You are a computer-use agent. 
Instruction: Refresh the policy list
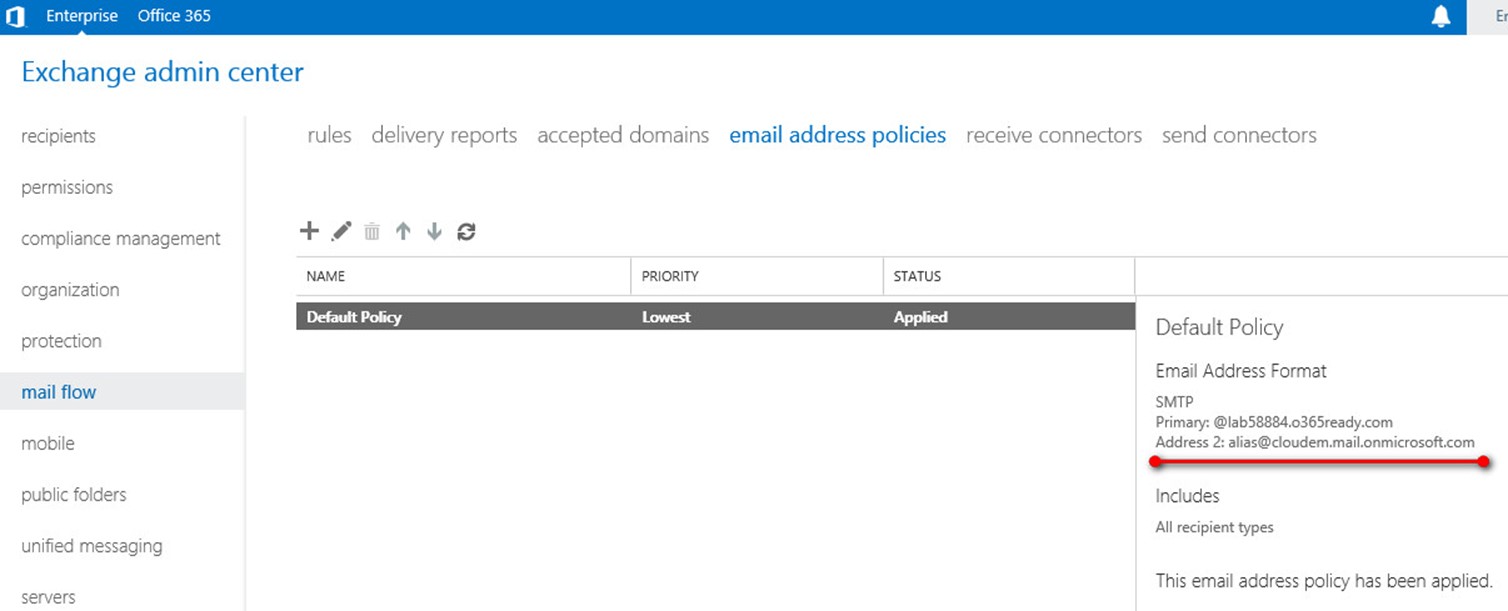pos(466,231)
